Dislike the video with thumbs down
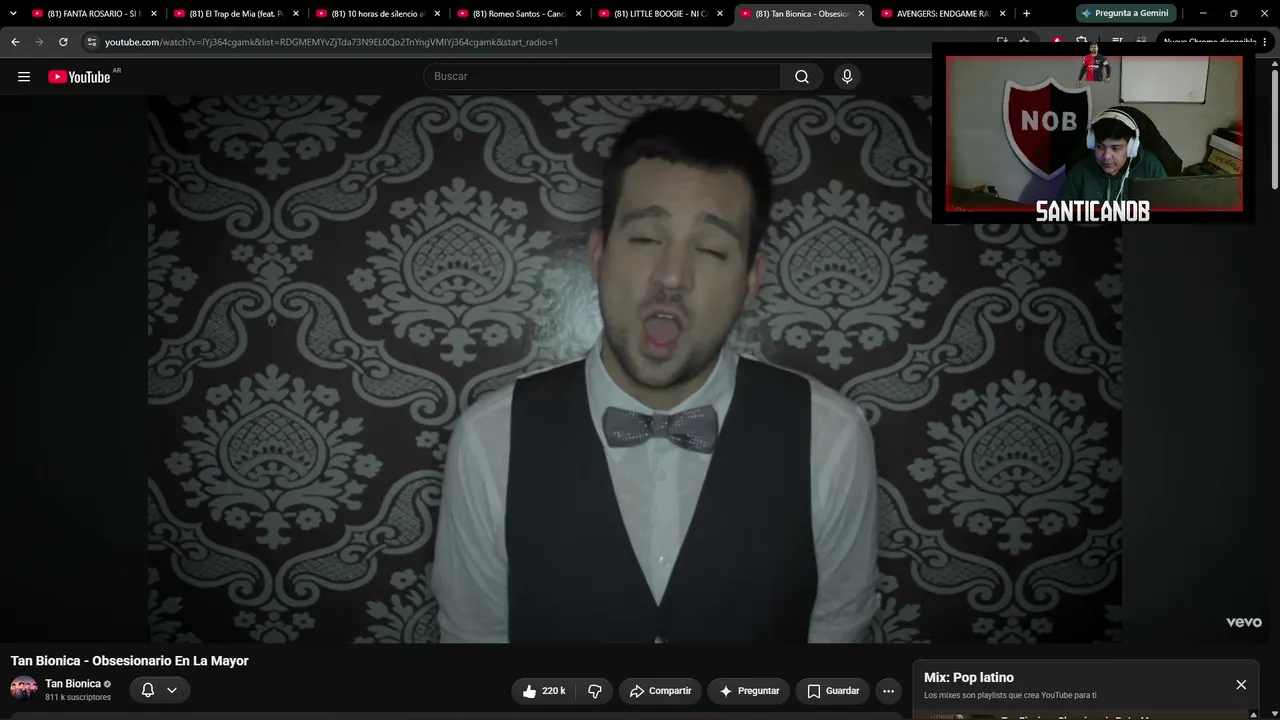1280x720 pixels. point(595,691)
